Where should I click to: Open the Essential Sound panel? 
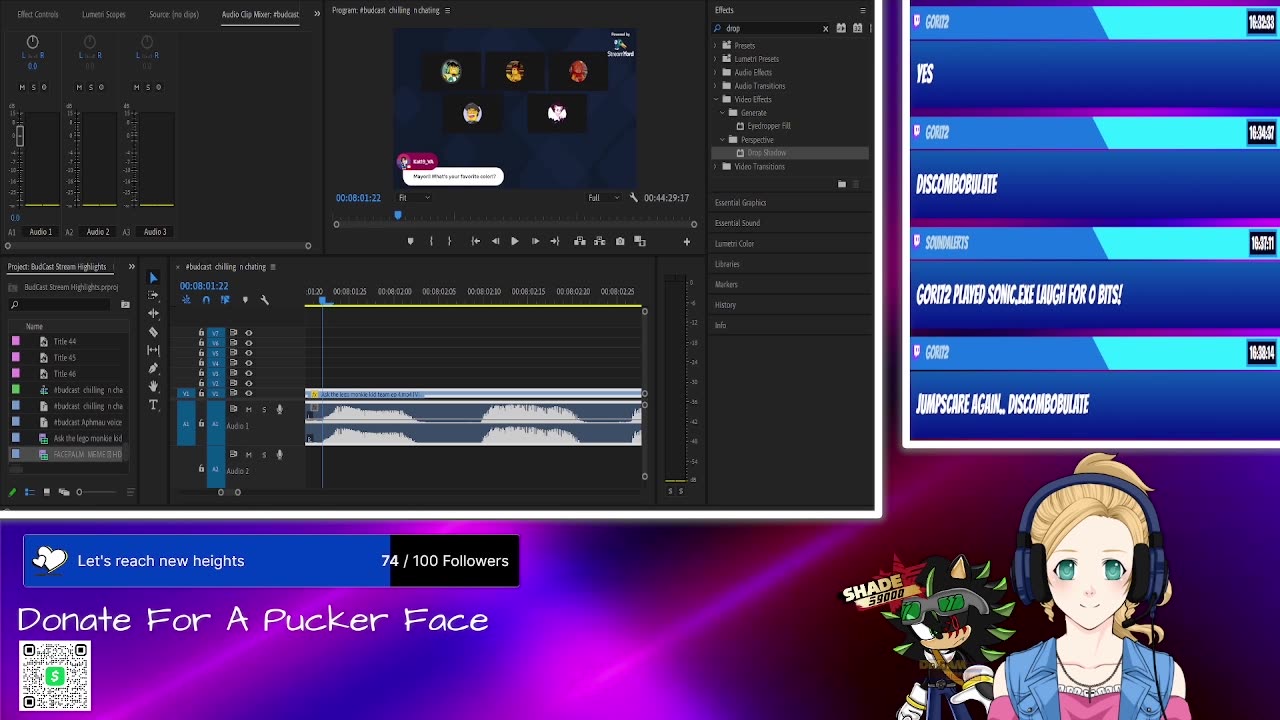tap(737, 223)
